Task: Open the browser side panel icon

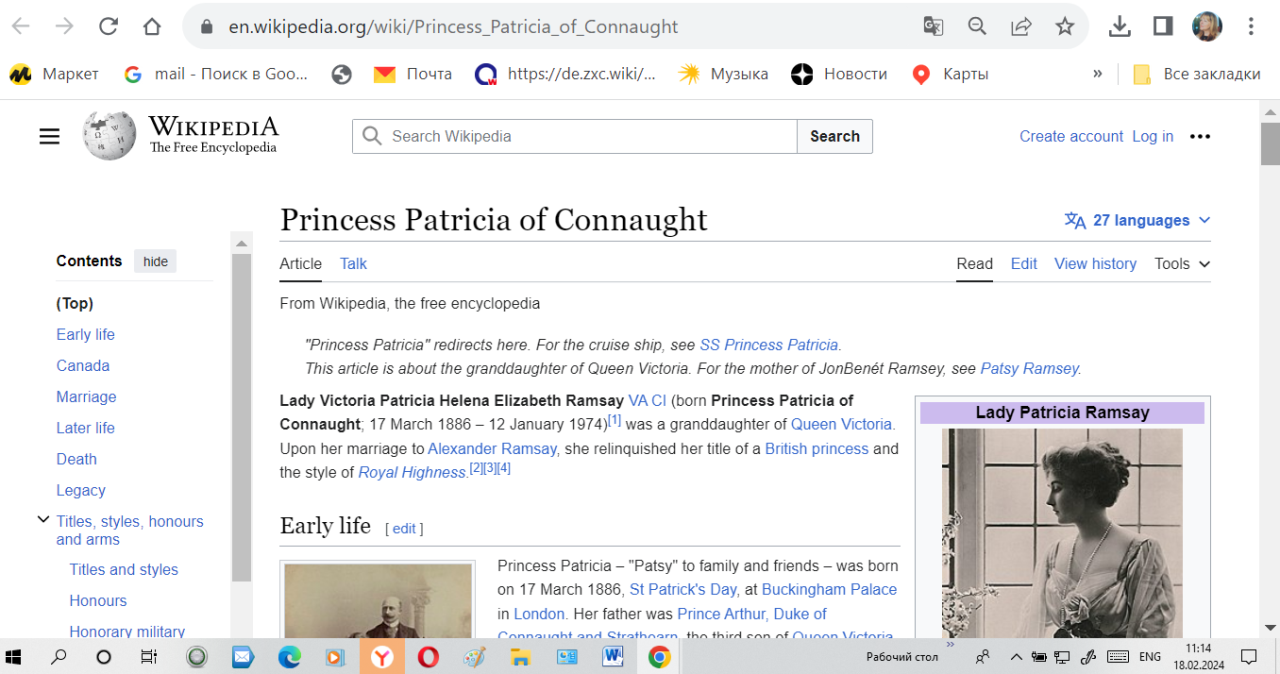Action: pos(1162,27)
